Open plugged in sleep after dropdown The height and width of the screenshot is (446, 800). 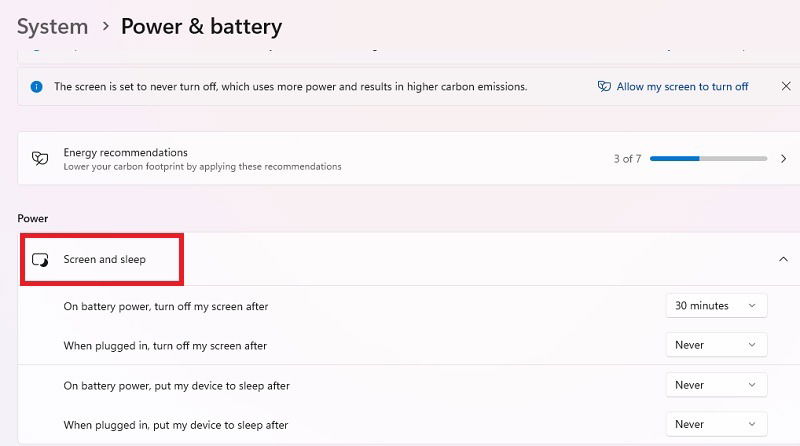716,424
